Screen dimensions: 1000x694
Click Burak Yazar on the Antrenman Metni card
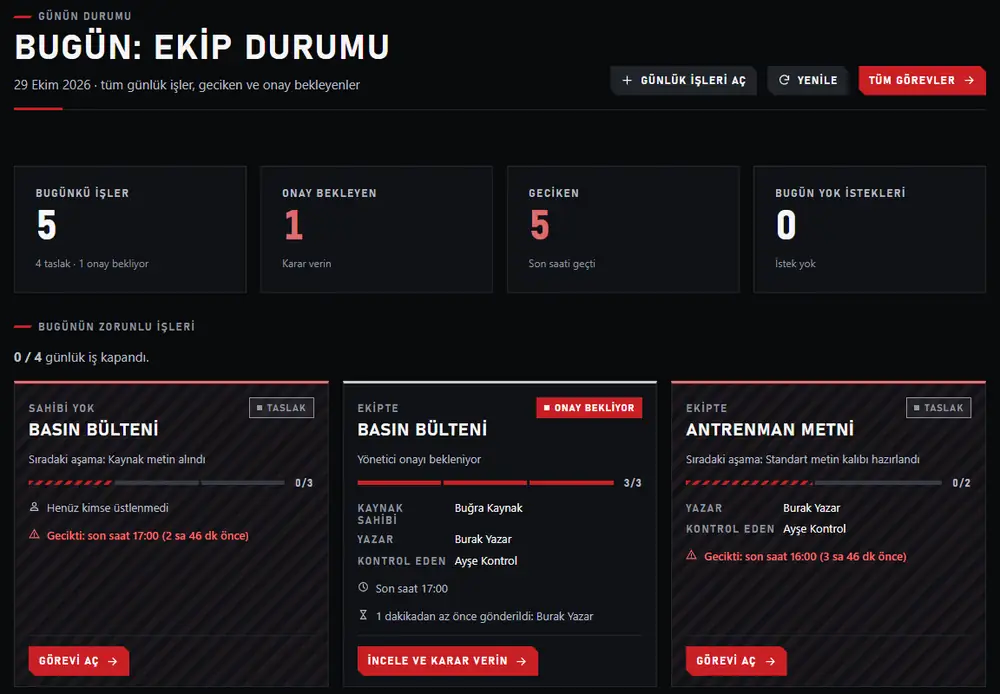[811, 508]
